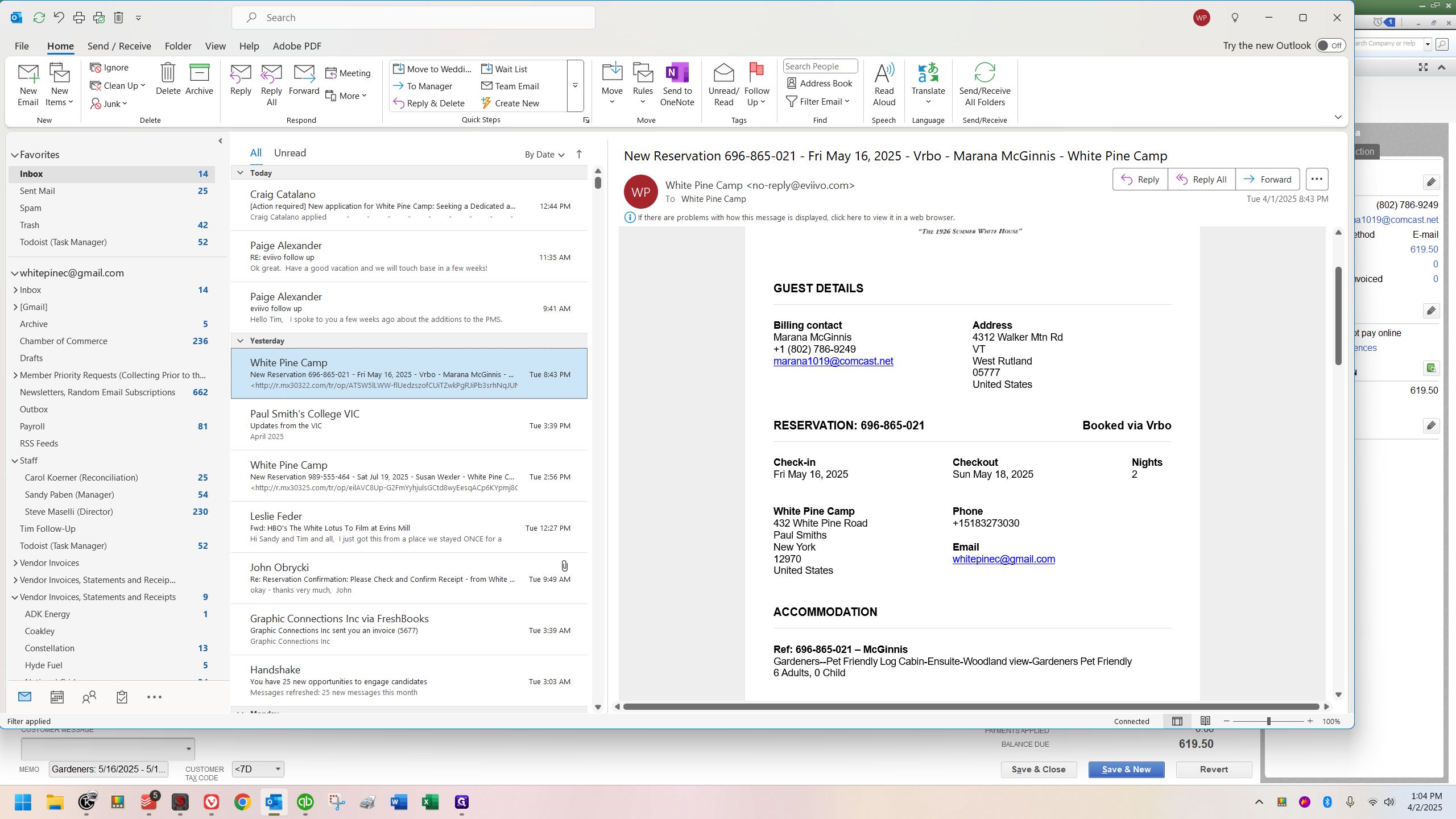Open File Explorer from the taskbar
The image size is (1456, 819).
coord(55,802)
